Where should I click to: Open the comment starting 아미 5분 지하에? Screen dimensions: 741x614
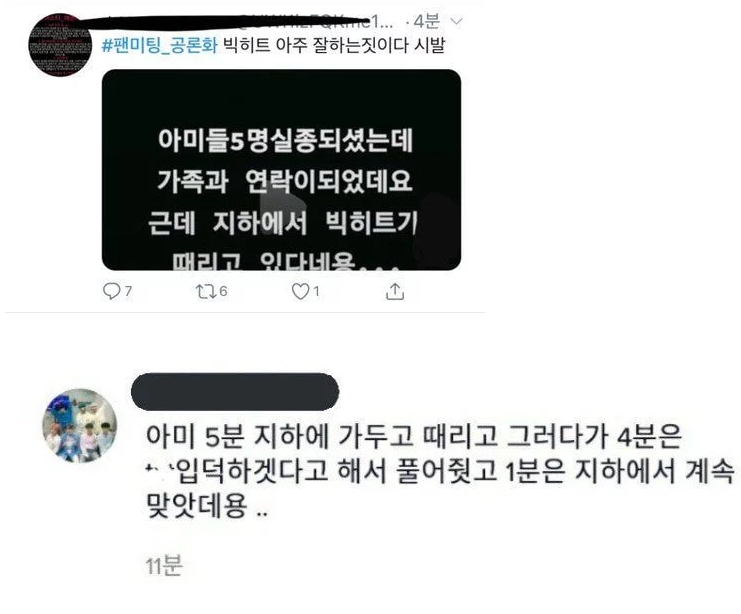click(439, 471)
